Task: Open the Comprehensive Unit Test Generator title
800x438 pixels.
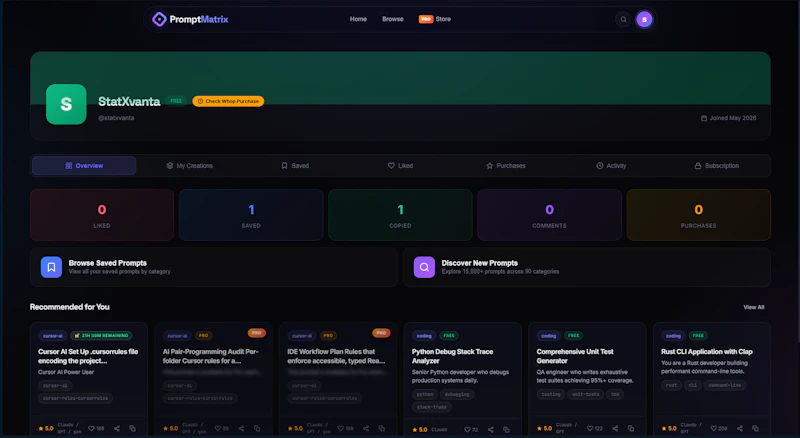Action: (575, 356)
